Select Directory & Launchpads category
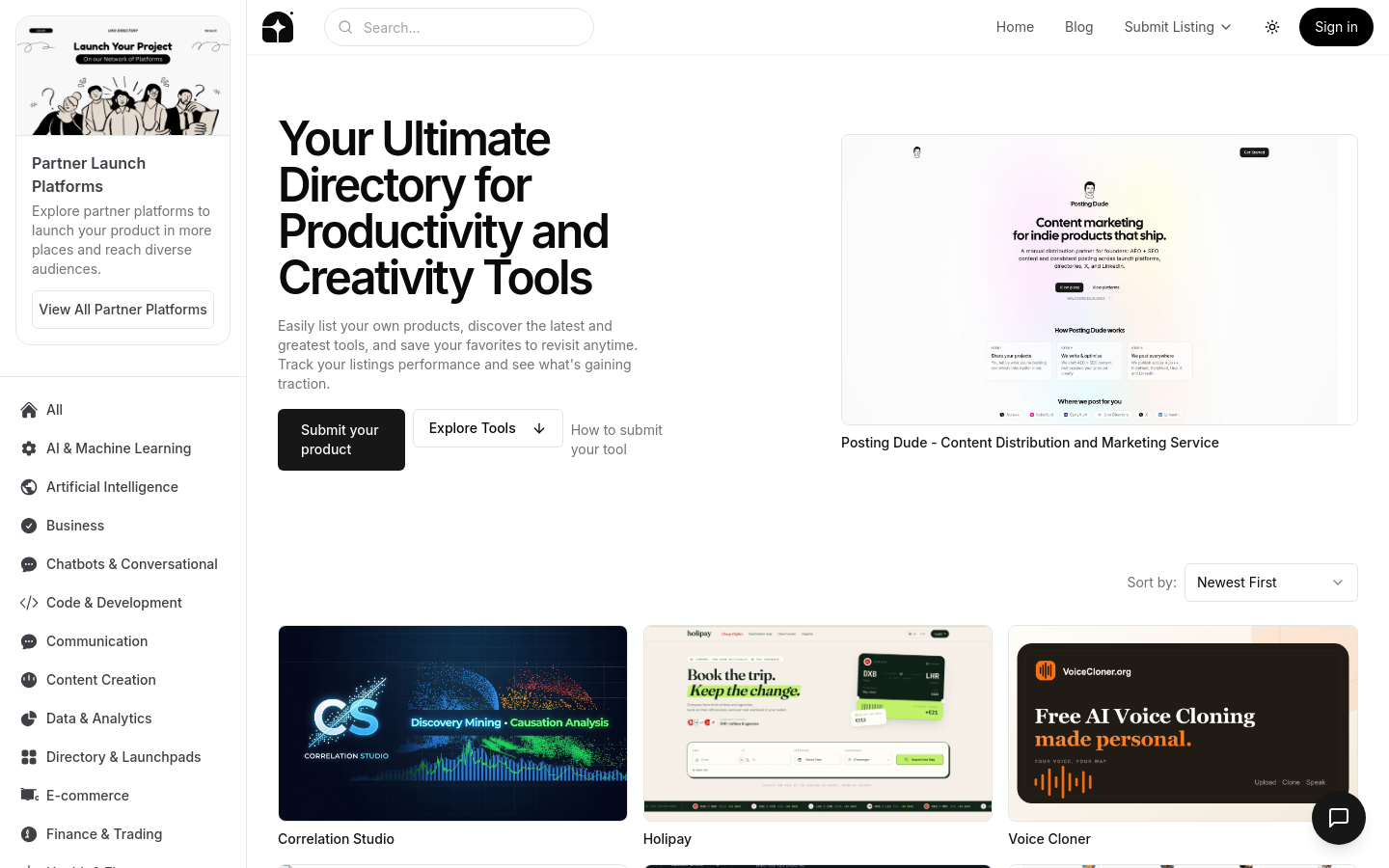The image size is (1389, 868). pyautogui.click(x=123, y=757)
